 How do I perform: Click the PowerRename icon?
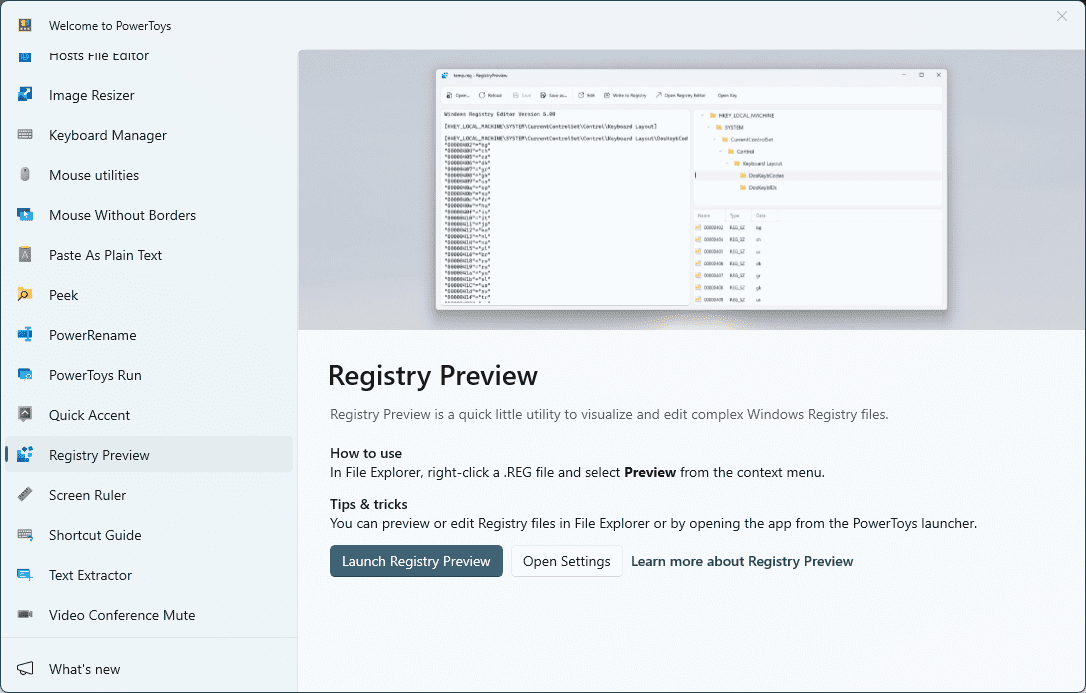pos(25,334)
